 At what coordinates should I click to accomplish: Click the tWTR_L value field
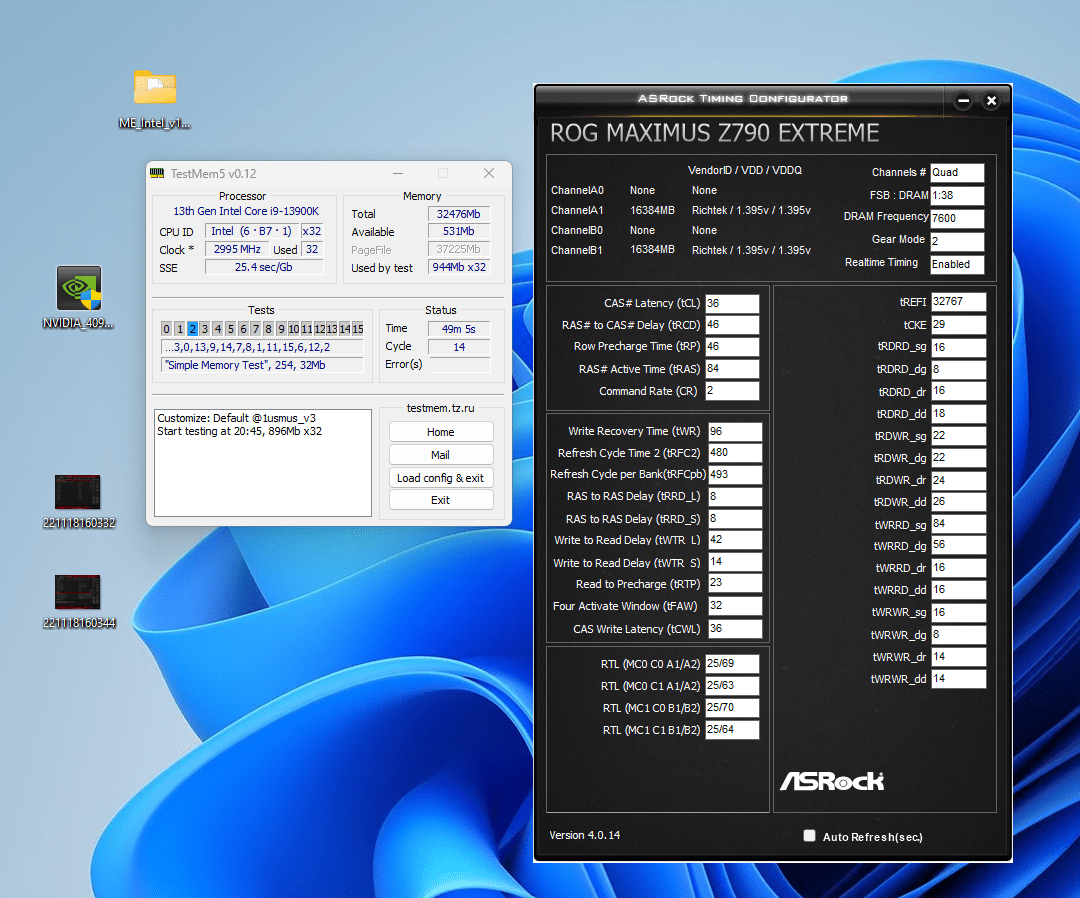click(736, 540)
